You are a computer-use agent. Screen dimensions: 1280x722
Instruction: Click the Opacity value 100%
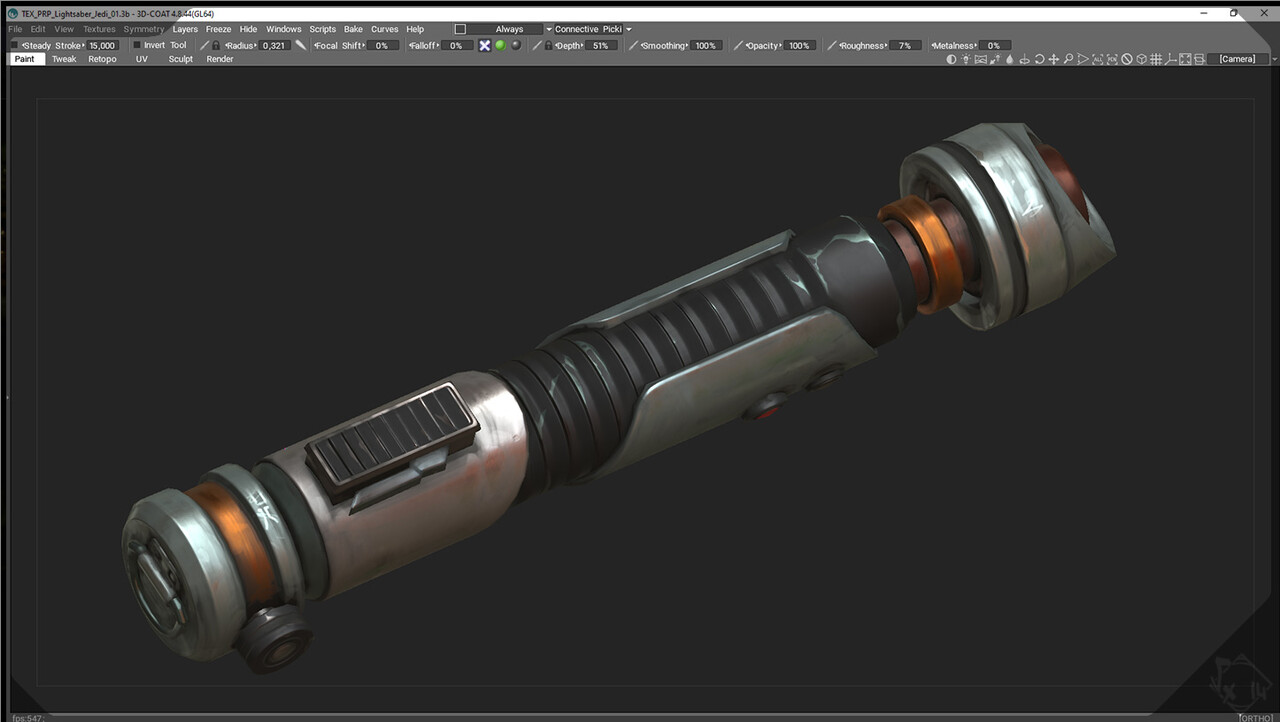799,45
